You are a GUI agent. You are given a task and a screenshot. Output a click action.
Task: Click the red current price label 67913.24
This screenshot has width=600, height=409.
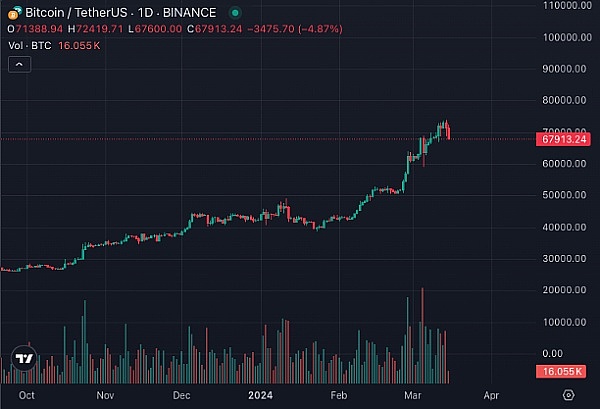565,139
